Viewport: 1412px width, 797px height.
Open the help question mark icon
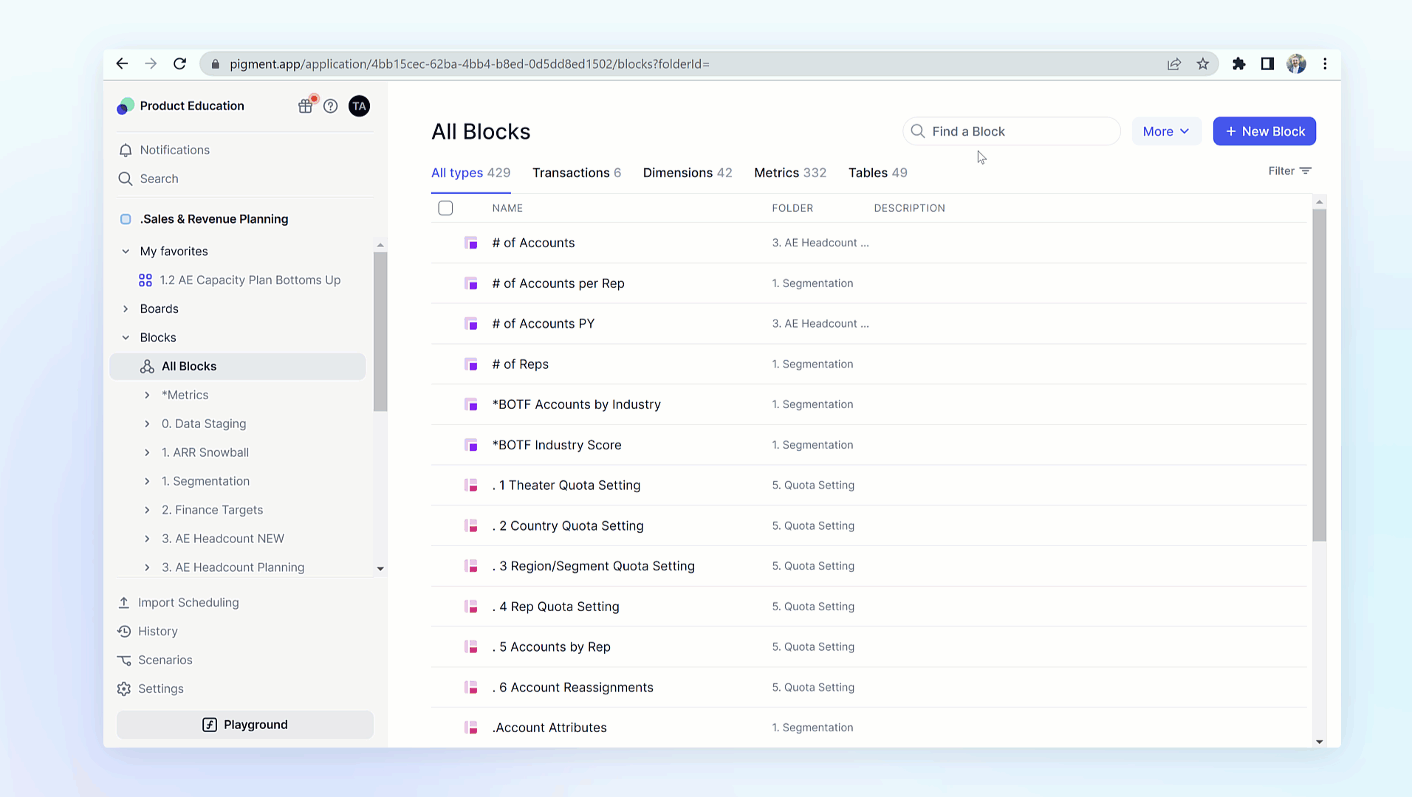[x=331, y=106]
